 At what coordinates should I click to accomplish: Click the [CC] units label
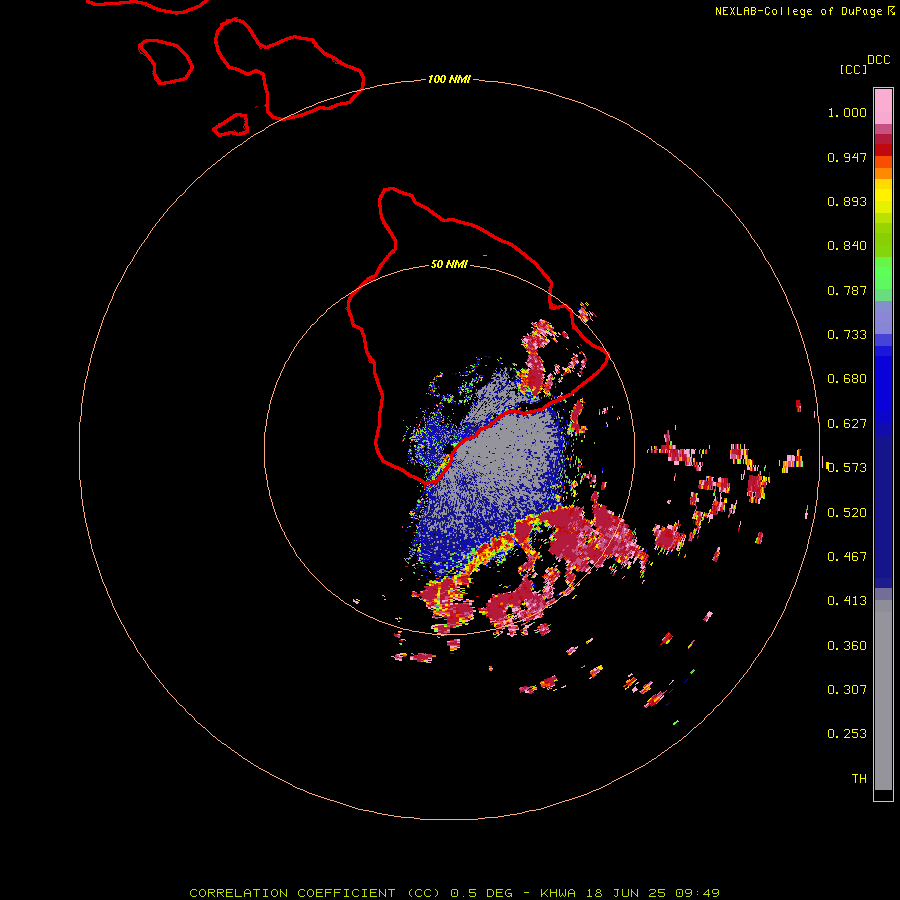point(853,69)
